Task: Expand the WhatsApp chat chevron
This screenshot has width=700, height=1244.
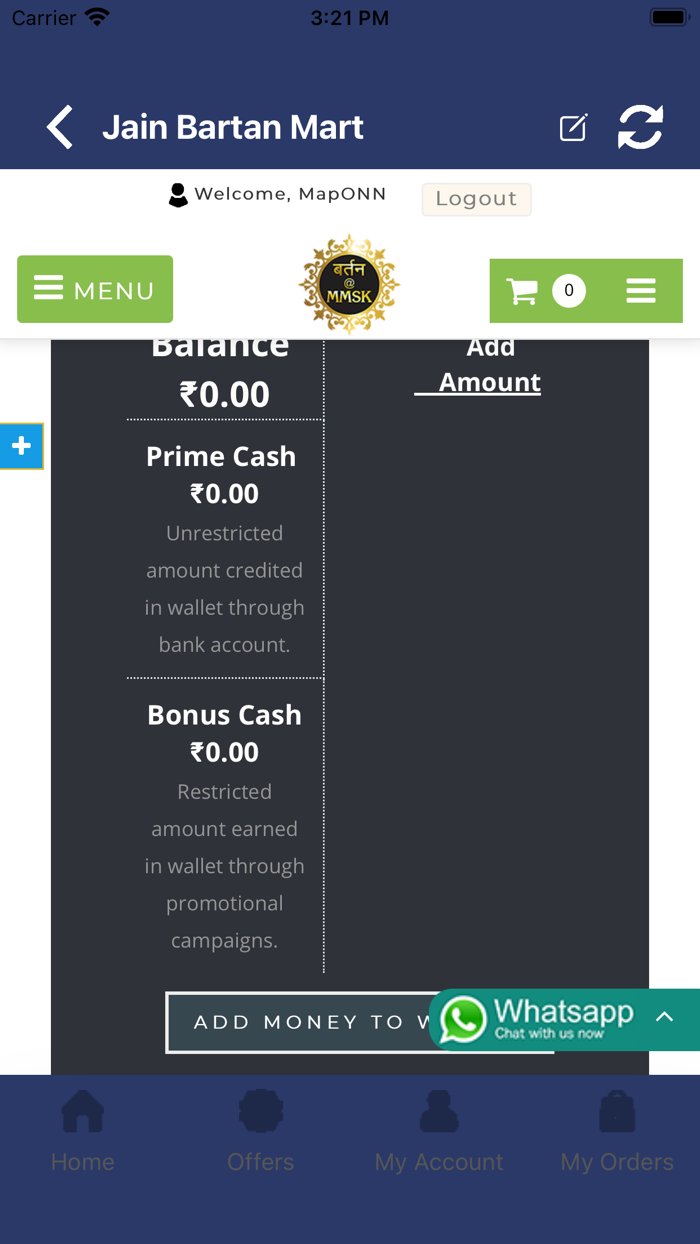Action: click(664, 1017)
